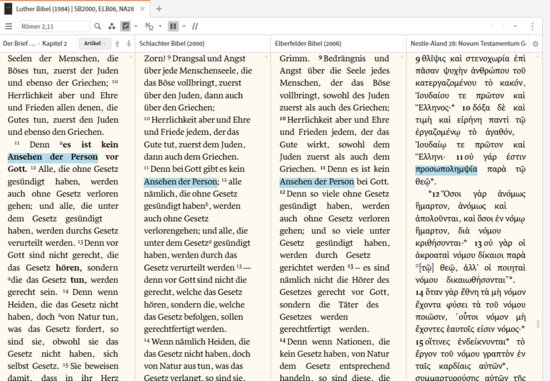550x381 pixels.
Task: Click the Greek word 'δικαιωθήσονται'
Action: [x=476, y=280]
